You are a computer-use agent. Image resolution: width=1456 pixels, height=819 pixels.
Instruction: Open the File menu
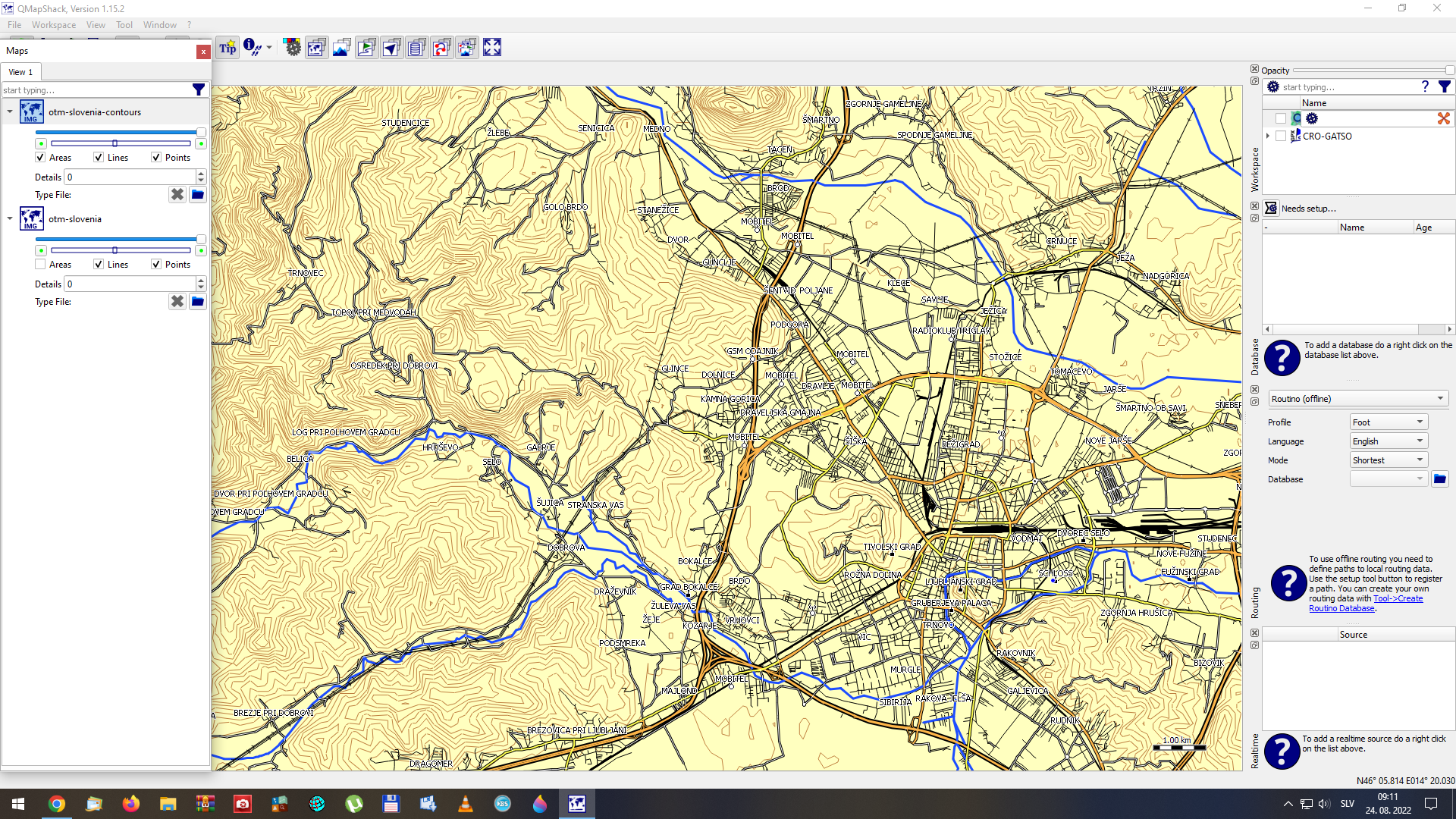pos(14,25)
